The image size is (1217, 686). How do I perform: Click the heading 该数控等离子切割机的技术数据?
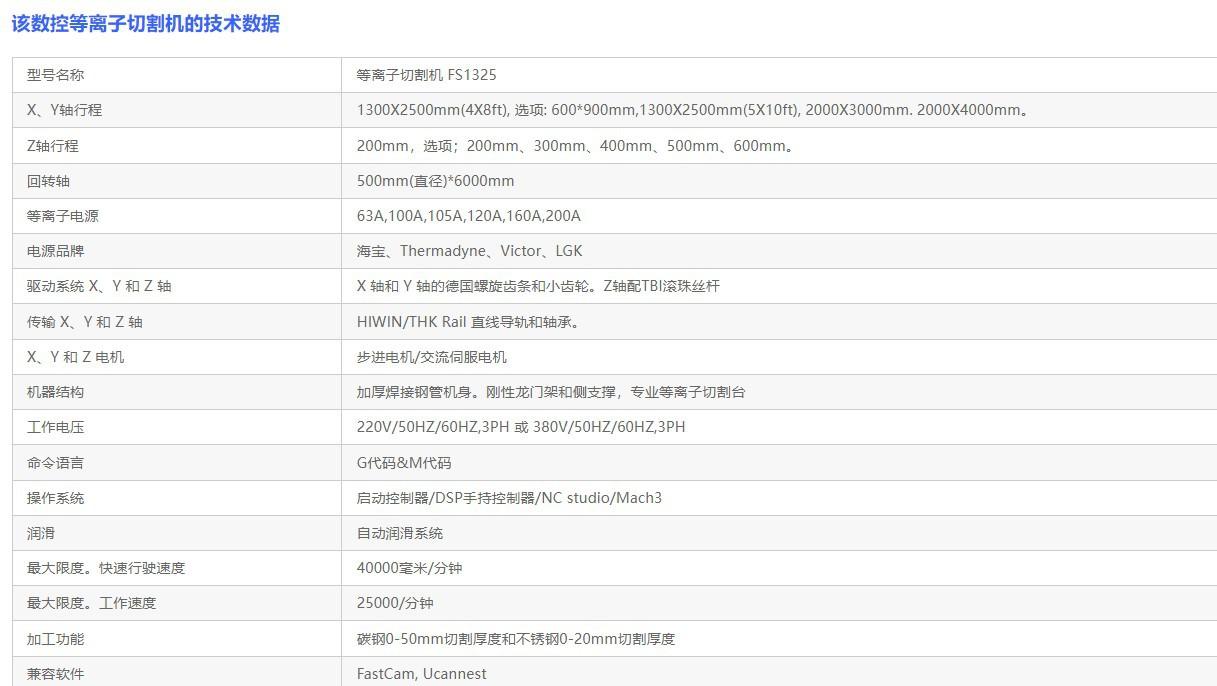click(146, 24)
